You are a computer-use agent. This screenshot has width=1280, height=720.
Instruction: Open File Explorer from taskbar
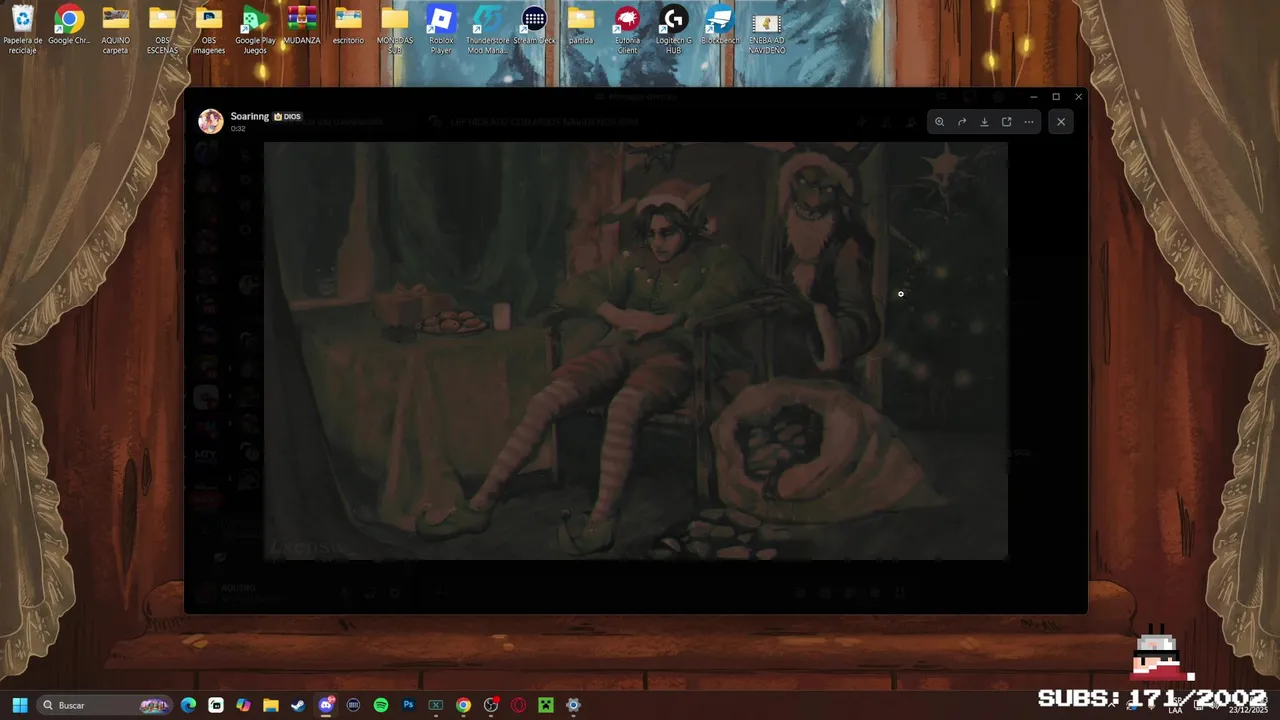[271, 705]
